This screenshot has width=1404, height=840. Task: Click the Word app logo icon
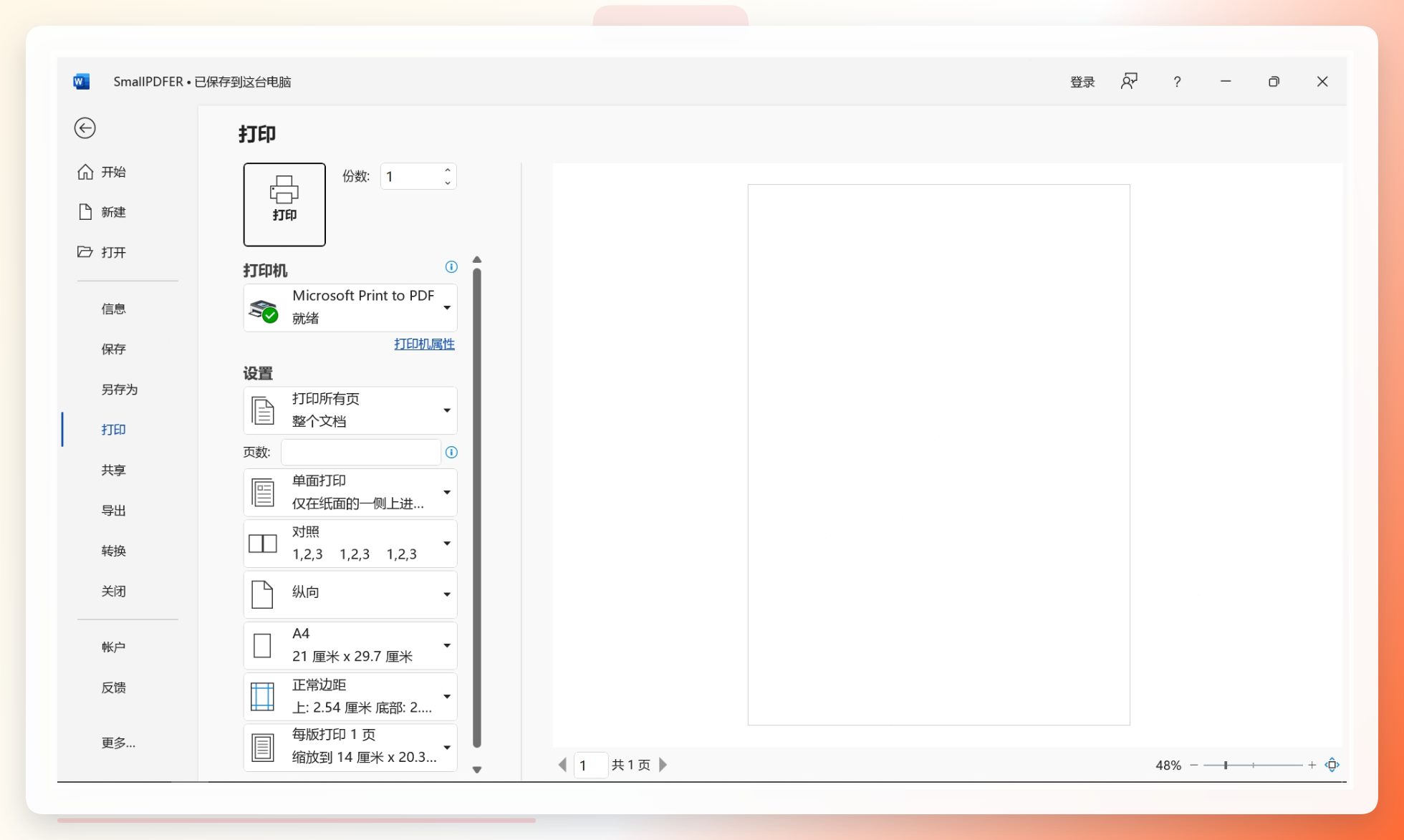point(82,82)
